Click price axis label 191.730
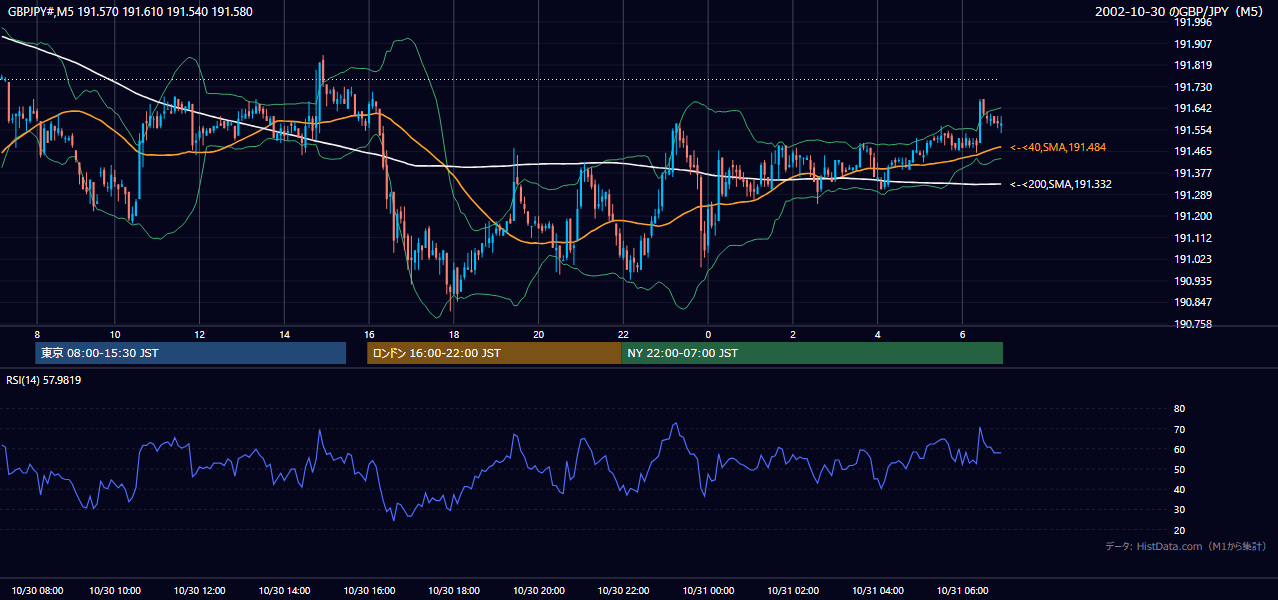The image size is (1278, 600). point(1192,88)
